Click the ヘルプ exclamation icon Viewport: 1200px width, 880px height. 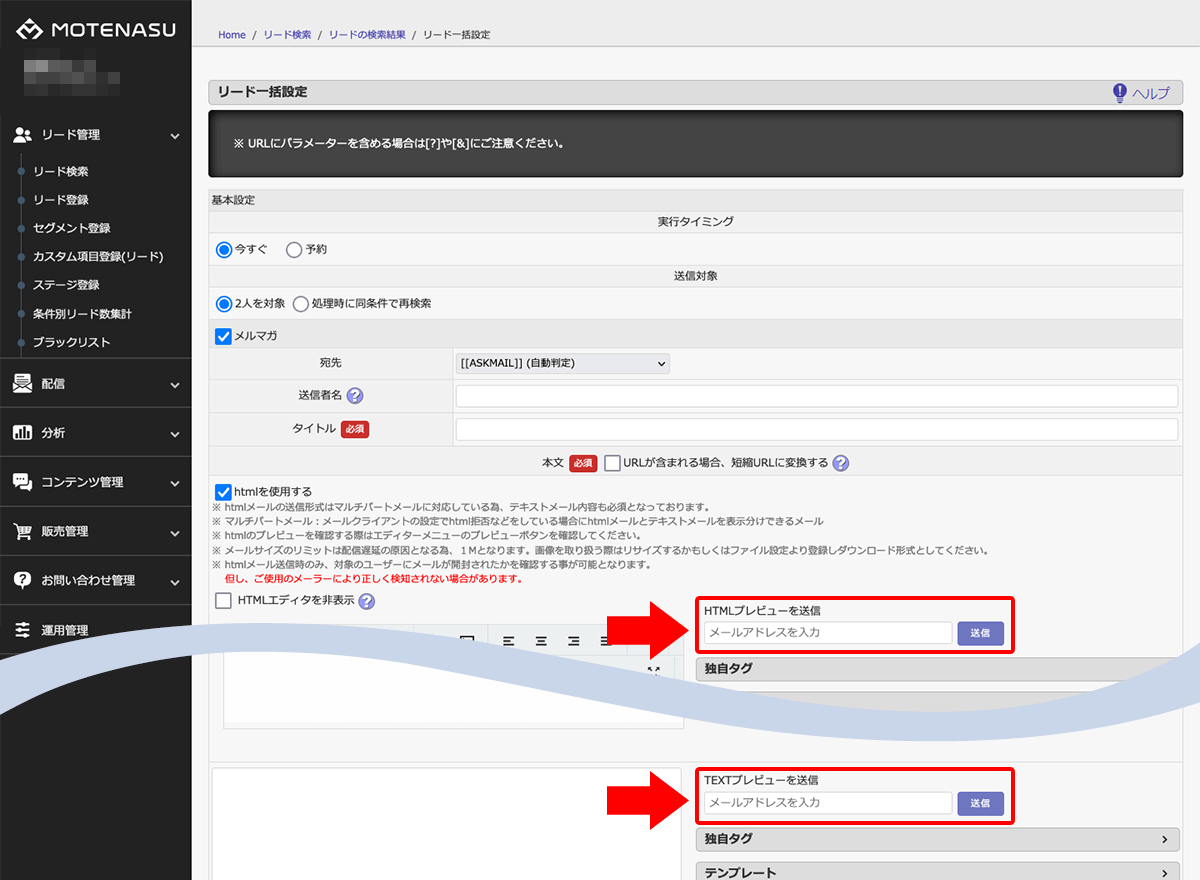[1120, 93]
